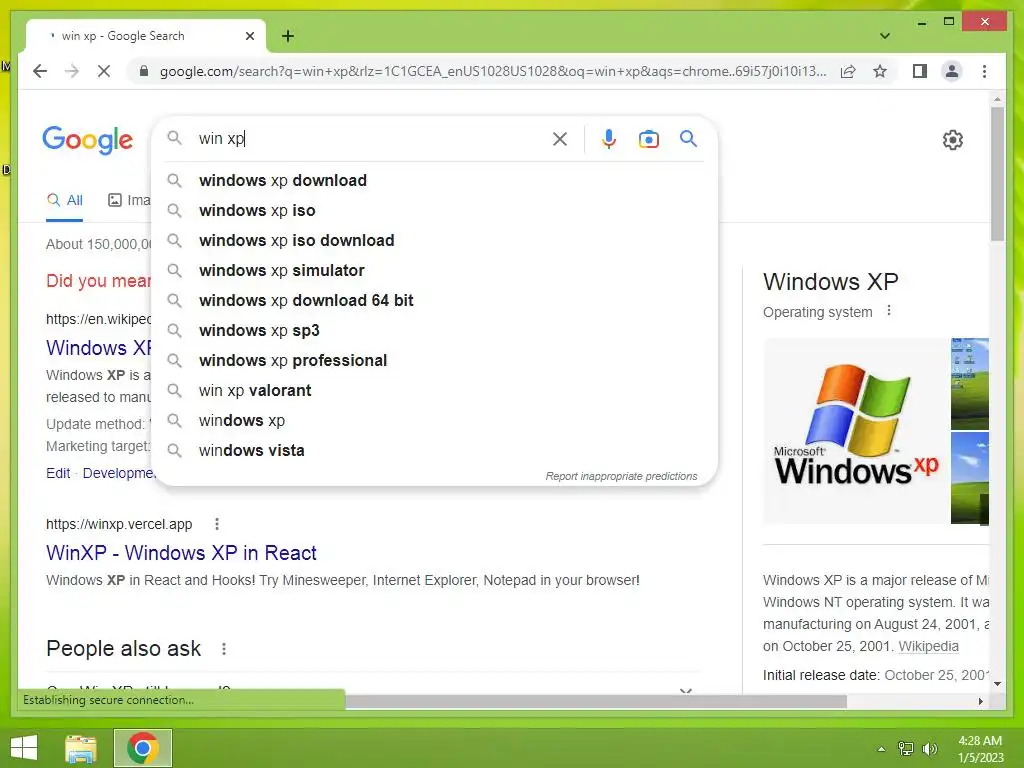Screen dimensions: 1024x768
Task: Open the taskbar clock and date
Action: tap(980, 749)
